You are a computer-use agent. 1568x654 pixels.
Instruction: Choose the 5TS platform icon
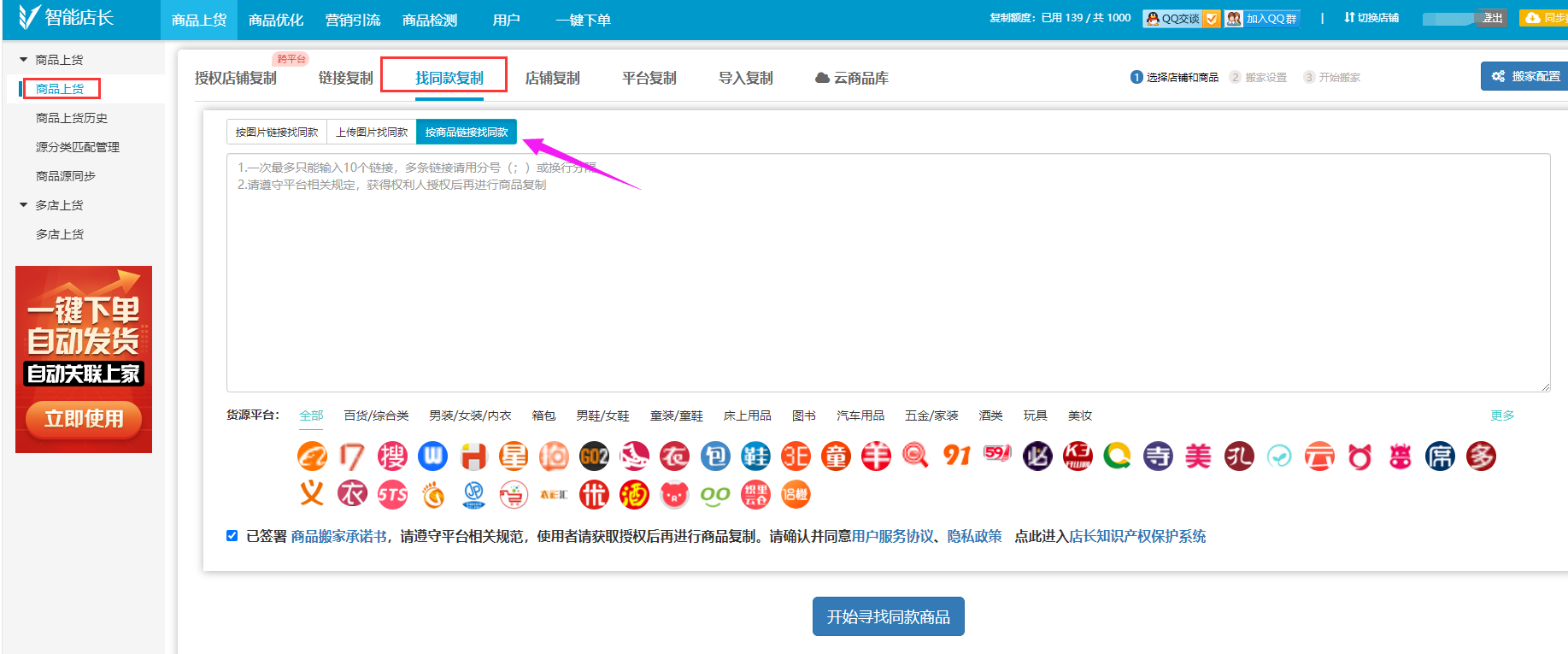tap(392, 495)
